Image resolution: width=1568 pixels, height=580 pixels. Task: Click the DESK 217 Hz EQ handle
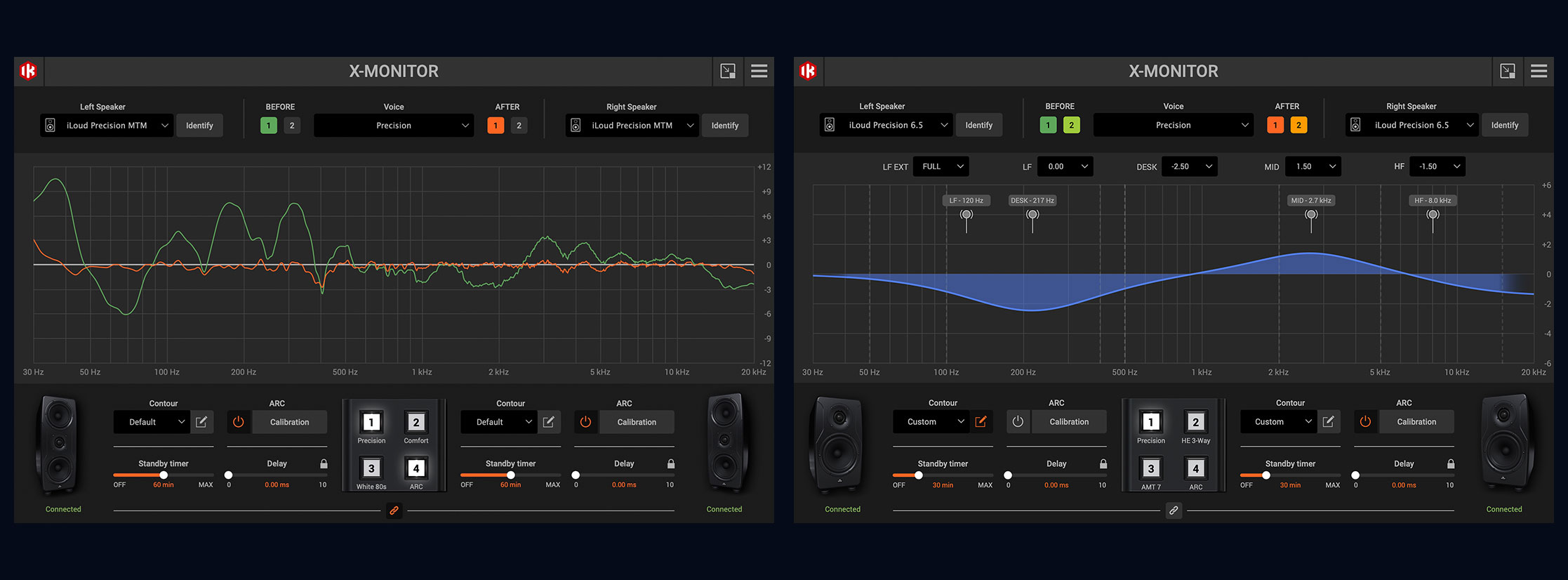point(1032,215)
